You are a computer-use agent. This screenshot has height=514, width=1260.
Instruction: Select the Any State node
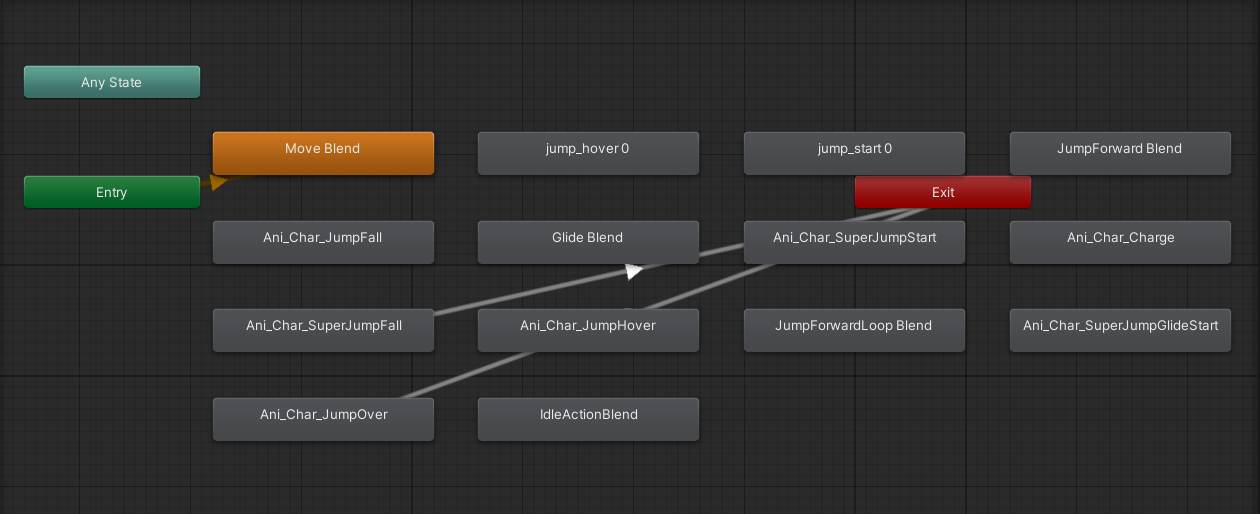tap(112, 82)
